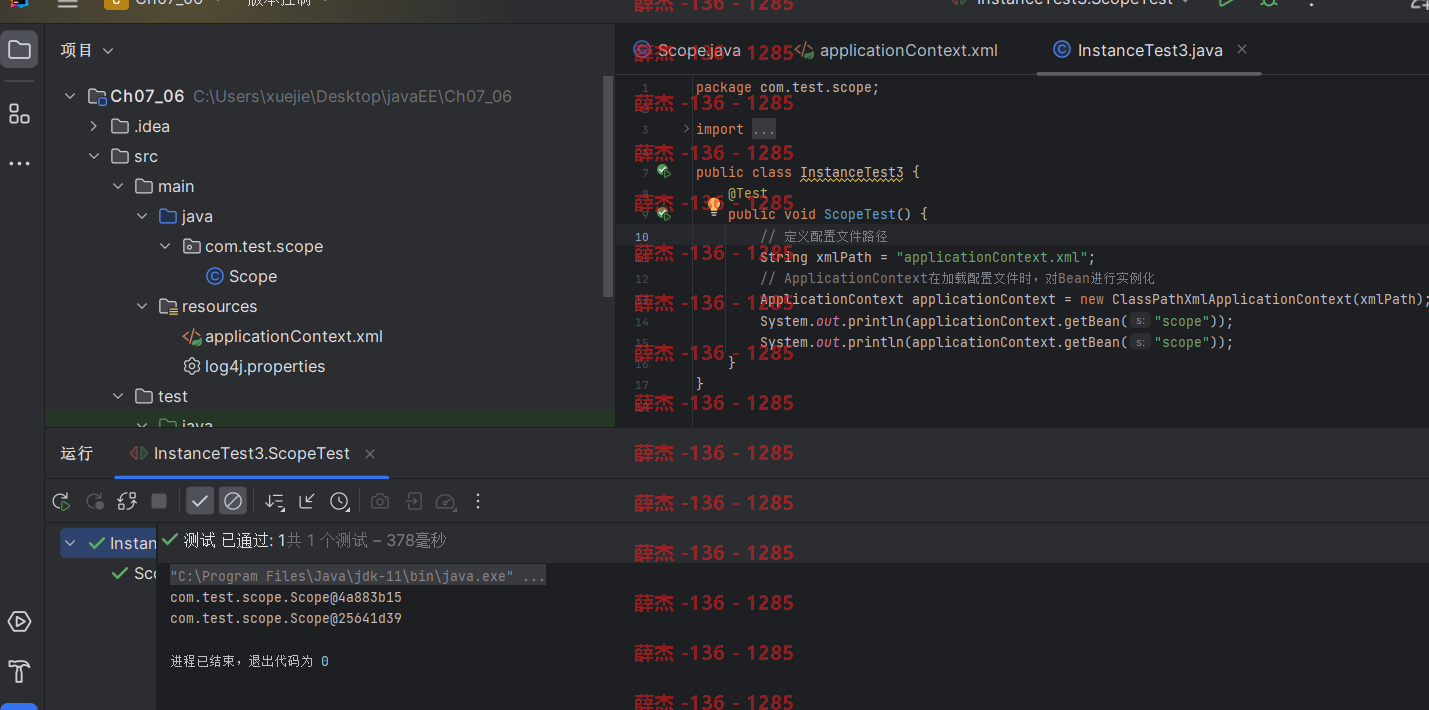This screenshot has height=710, width=1429.
Task: Collapse the test folder
Action: pos(118,397)
